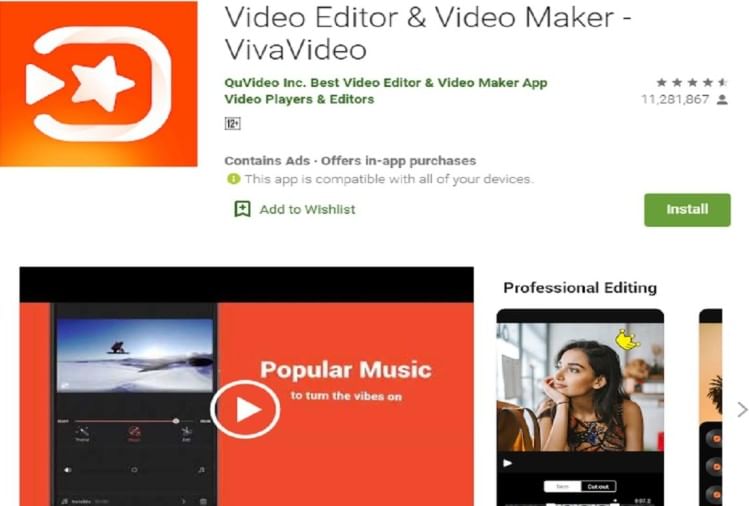This screenshot has width=749, height=506.
Task: Click the 12+ content rating badge
Action: [233, 123]
